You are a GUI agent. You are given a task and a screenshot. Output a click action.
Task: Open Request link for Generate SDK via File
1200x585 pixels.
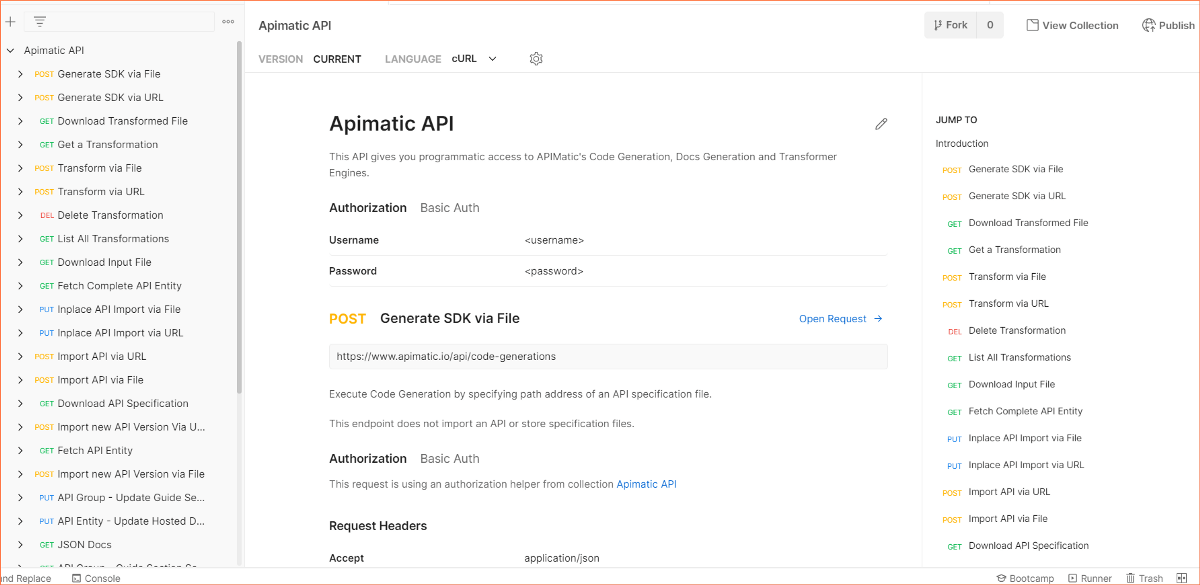click(841, 319)
